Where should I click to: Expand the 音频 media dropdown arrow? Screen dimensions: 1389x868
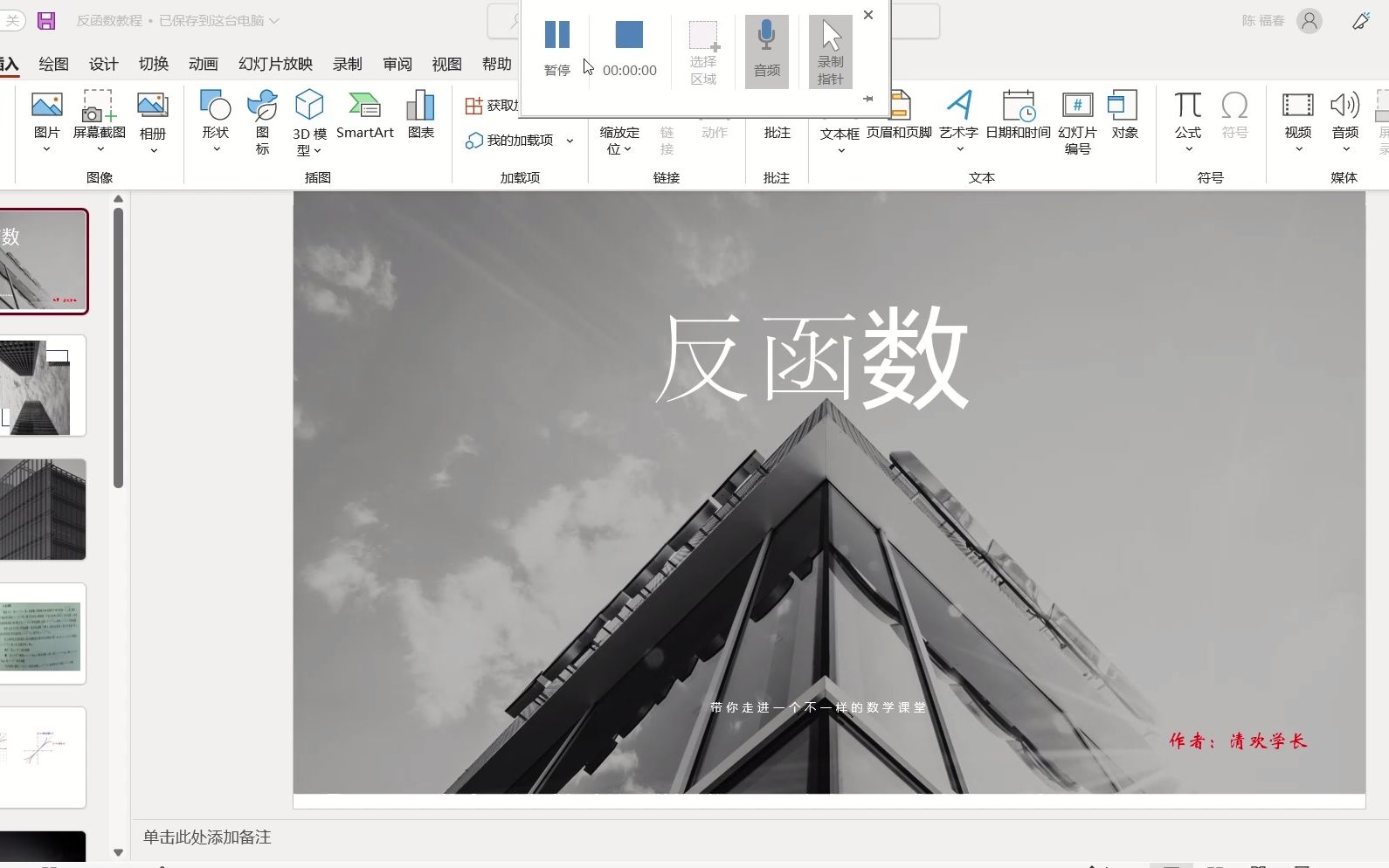coord(1346,149)
